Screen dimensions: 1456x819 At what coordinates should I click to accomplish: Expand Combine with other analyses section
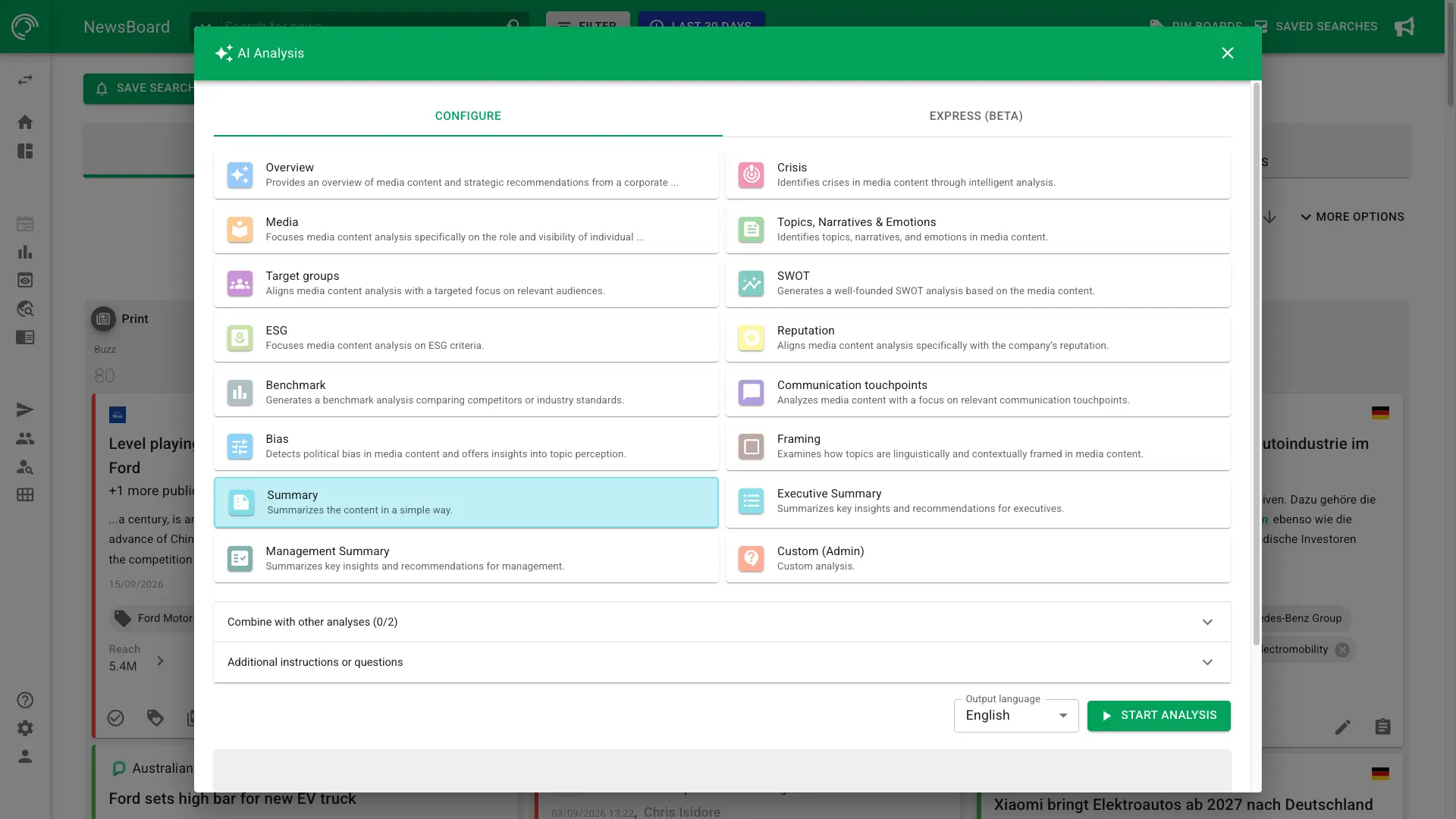click(x=722, y=622)
